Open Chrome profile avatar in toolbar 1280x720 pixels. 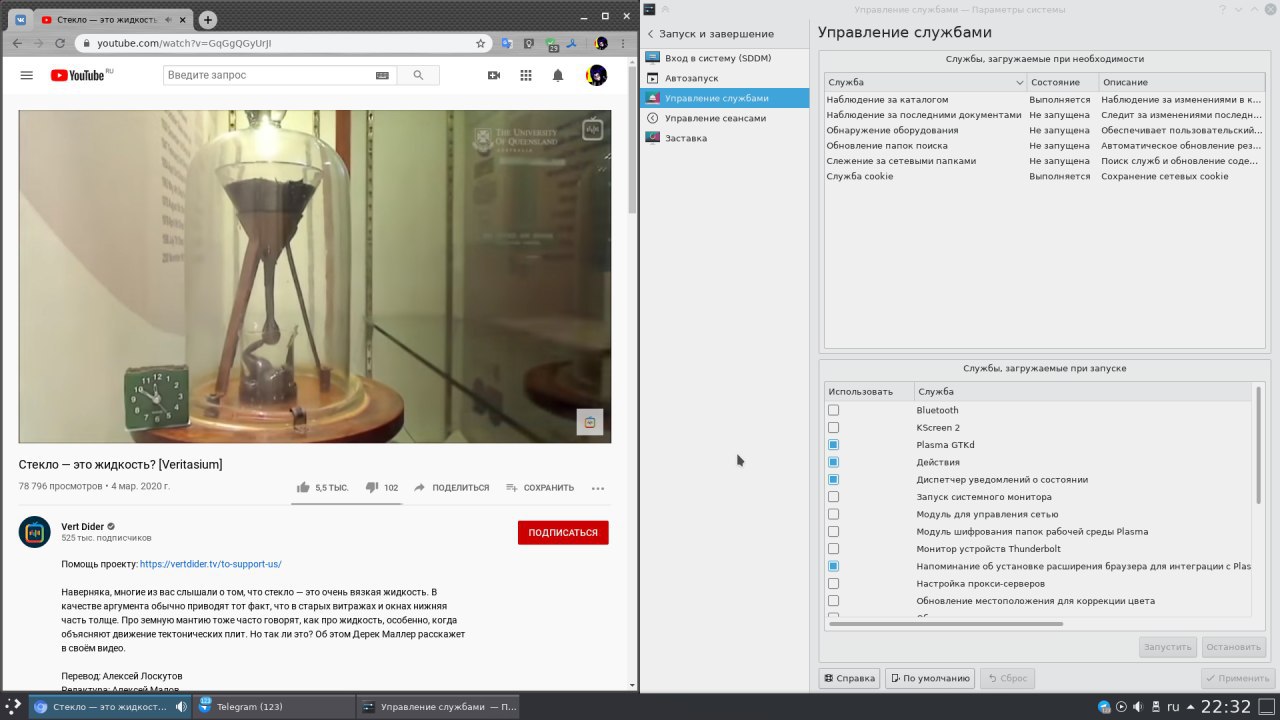[x=601, y=43]
